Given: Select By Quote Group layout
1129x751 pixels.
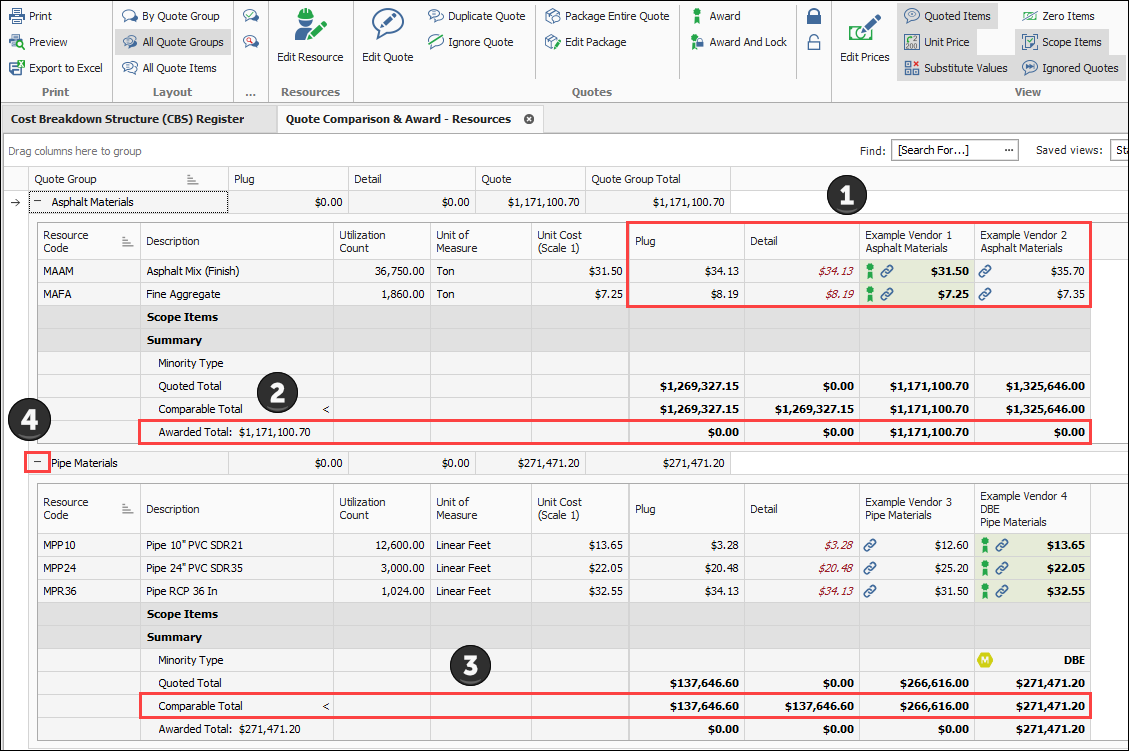Looking at the screenshot, I should [170, 16].
